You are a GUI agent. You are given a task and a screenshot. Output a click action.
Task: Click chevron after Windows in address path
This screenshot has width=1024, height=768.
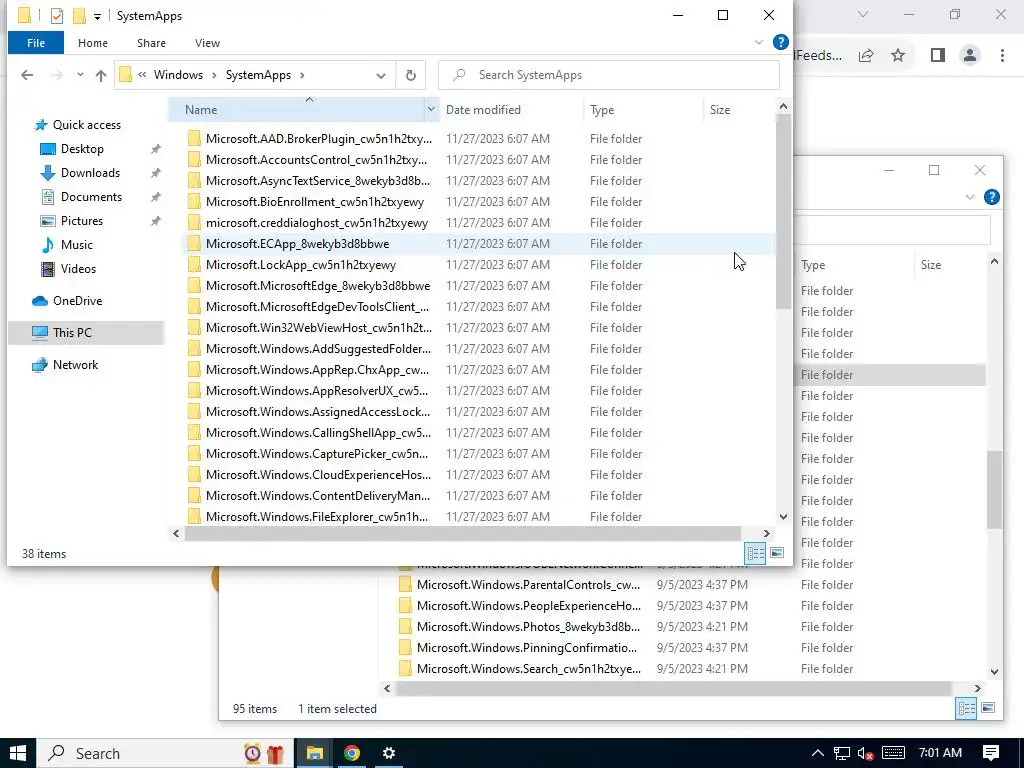214,75
